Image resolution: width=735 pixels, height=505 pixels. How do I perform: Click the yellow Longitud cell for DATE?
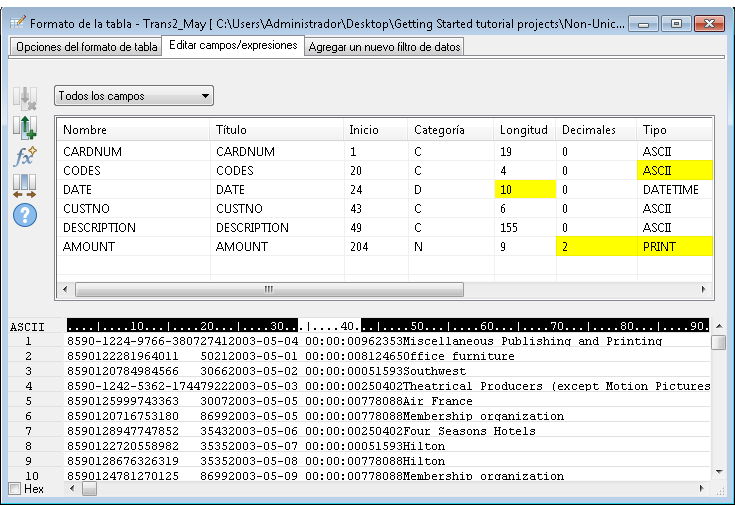[x=524, y=189]
